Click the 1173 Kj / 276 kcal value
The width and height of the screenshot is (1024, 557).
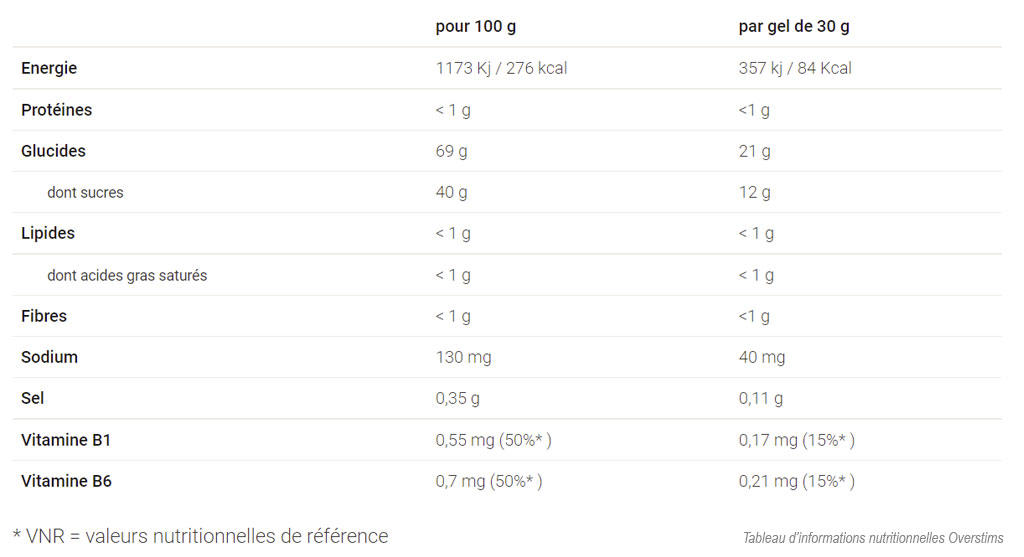click(501, 68)
